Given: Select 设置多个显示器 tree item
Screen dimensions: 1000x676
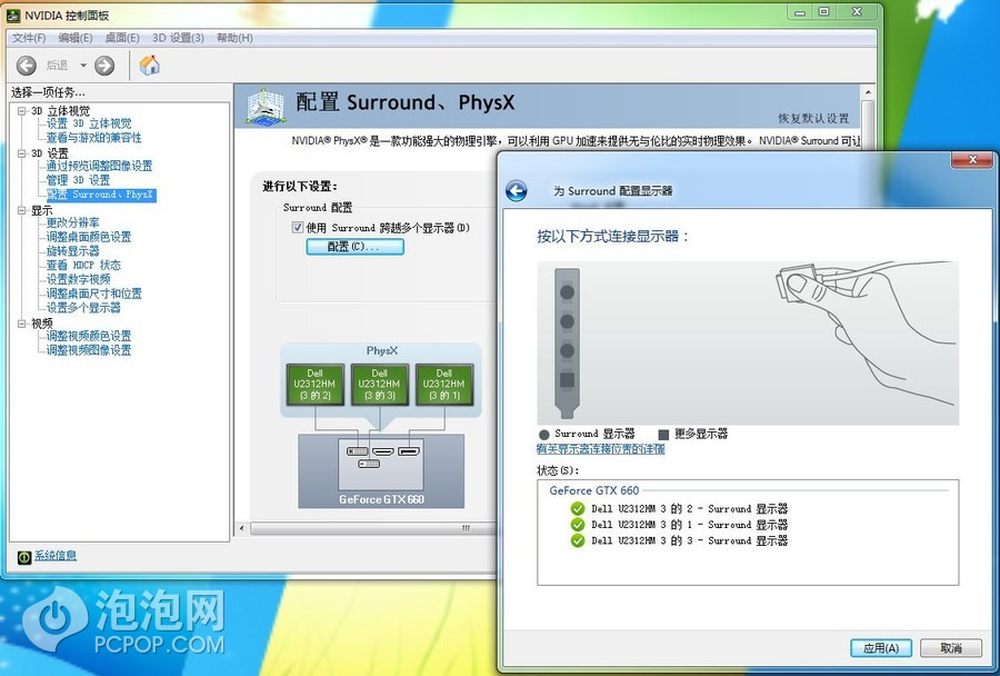Looking at the screenshot, I should pyautogui.click(x=83, y=307).
